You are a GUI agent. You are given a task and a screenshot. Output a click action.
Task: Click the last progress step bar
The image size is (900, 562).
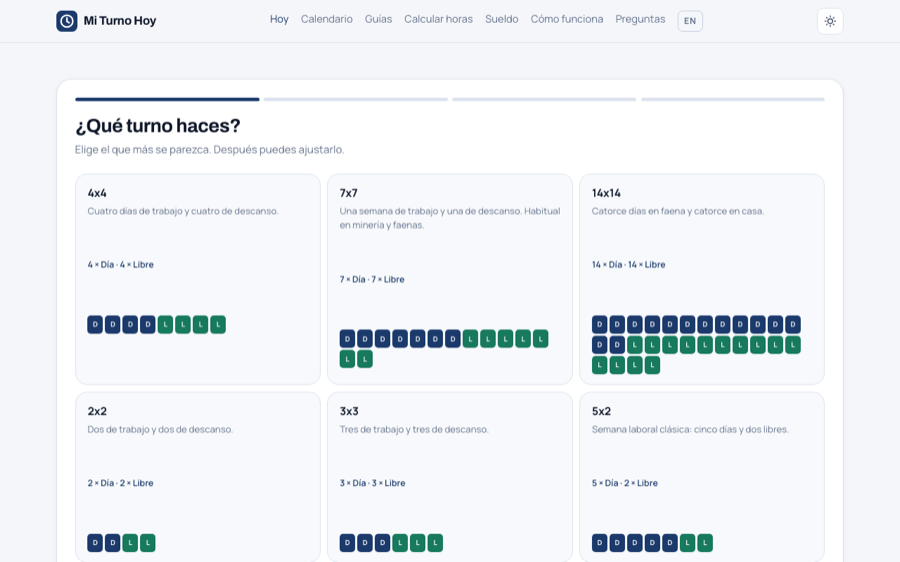click(x=733, y=99)
